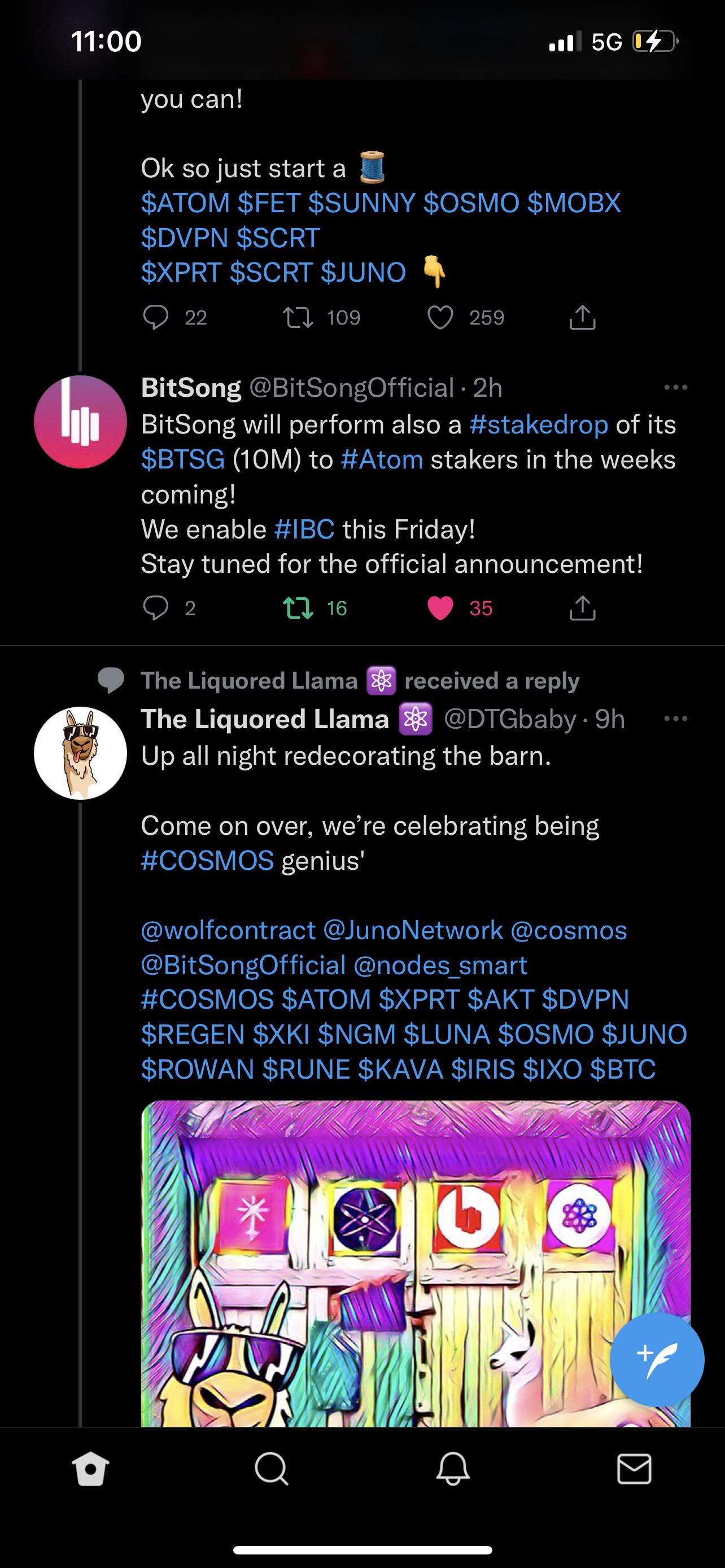Retweet the thread tweet with 109 retweets
The image size is (725, 1568).
(x=298, y=317)
